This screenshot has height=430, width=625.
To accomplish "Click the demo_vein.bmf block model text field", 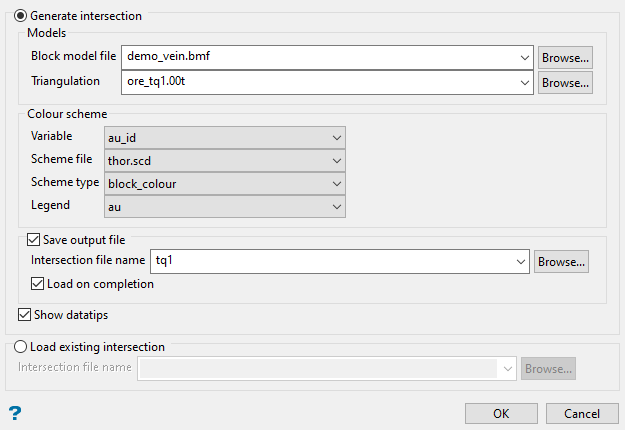I will [320, 57].
